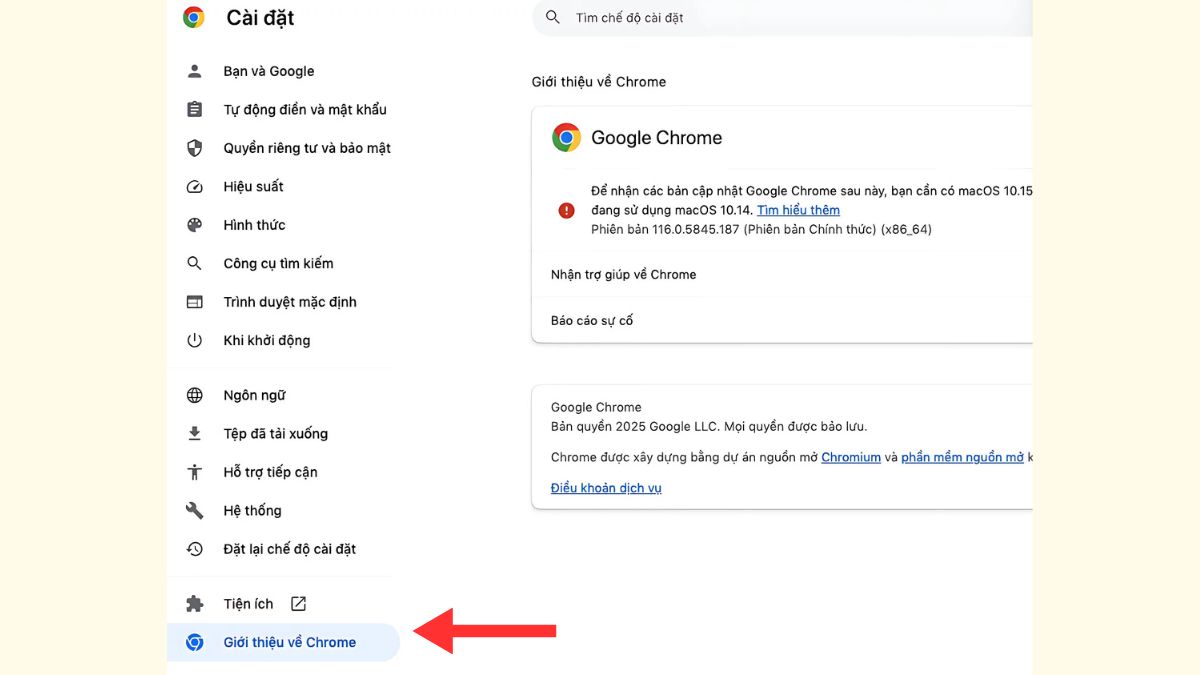Click the Google Chrome card title

coord(656,138)
